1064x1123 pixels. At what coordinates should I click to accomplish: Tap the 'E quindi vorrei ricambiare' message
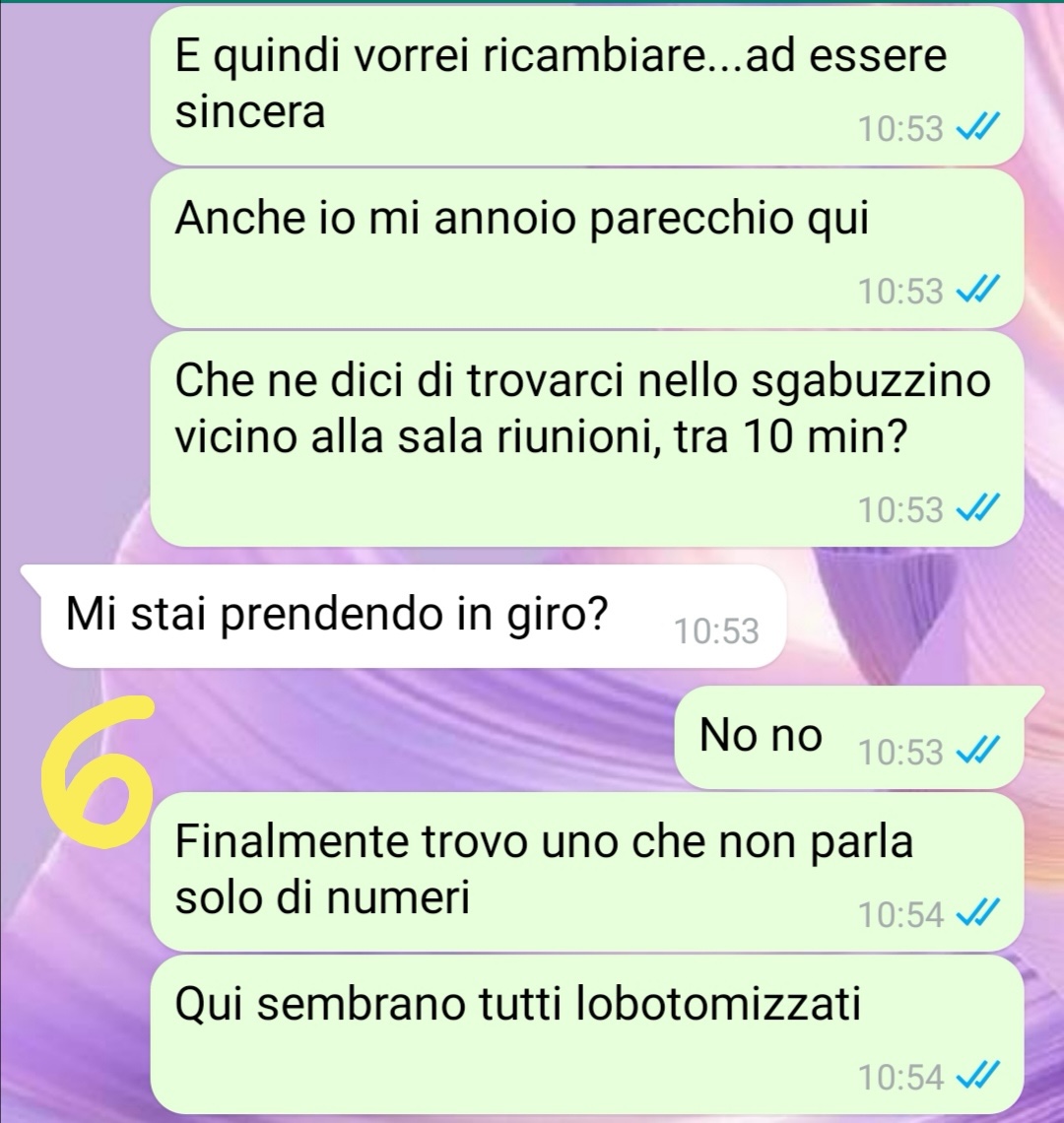pyautogui.click(x=587, y=86)
